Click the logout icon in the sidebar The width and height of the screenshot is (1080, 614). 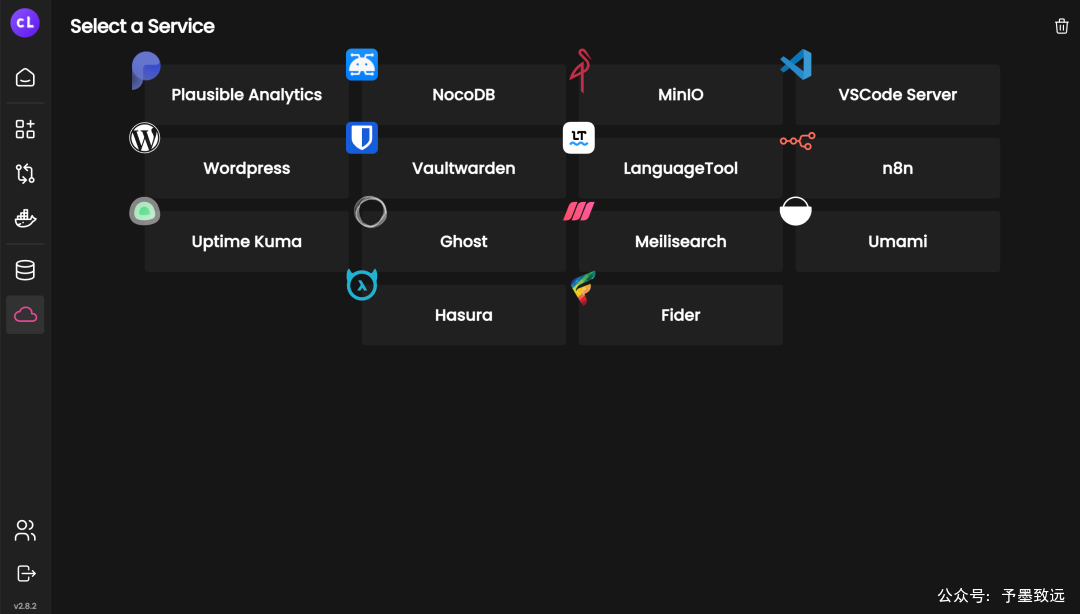click(x=25, y=573)
